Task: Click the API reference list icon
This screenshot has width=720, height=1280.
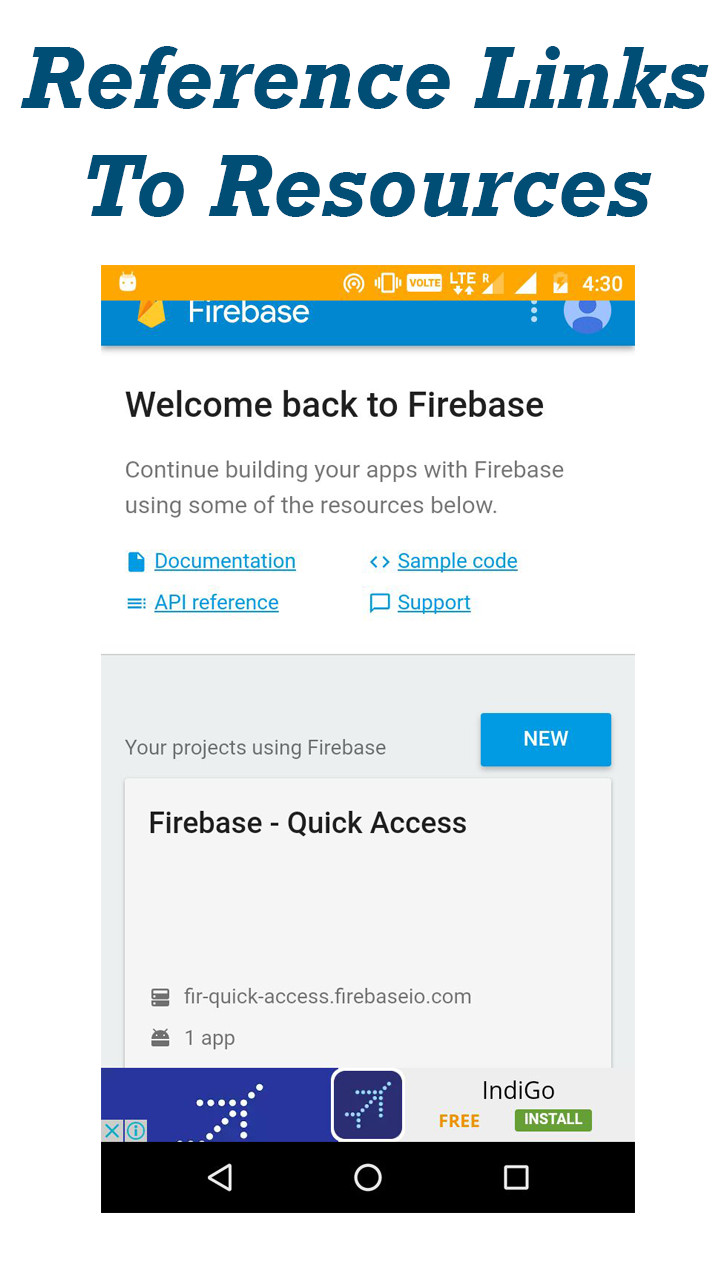Action: coord(137,603)
